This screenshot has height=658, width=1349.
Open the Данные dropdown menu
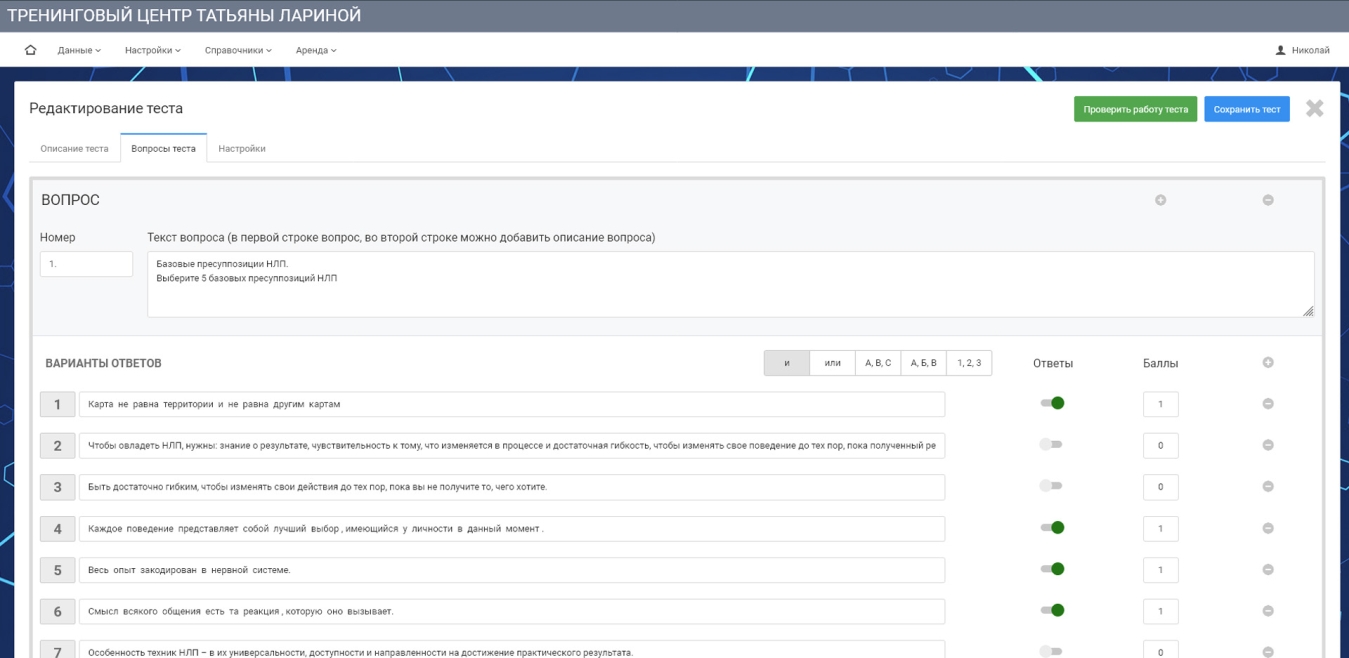point(79,50)
